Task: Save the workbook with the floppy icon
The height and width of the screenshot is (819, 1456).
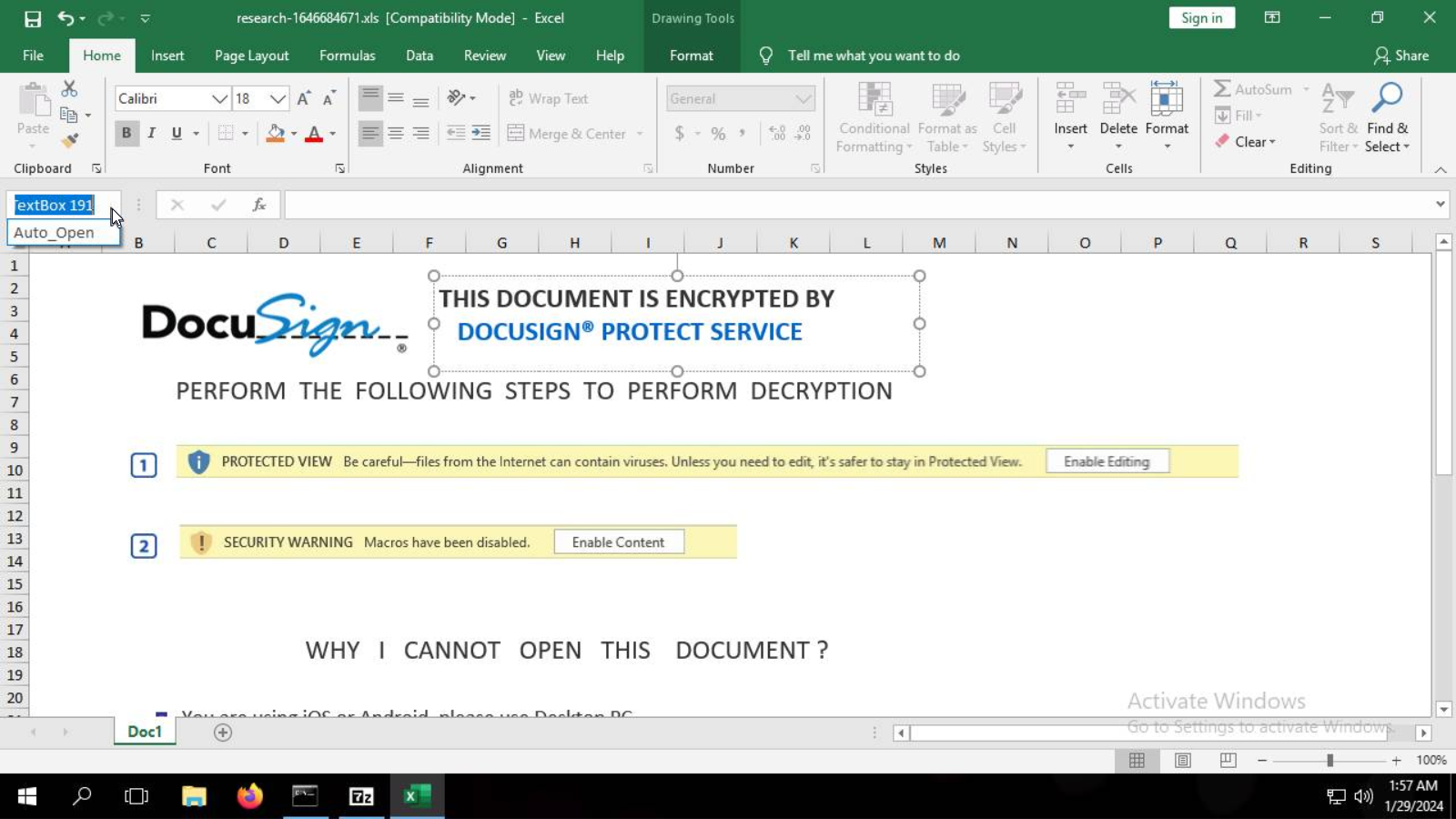Action: click(33, 18)
